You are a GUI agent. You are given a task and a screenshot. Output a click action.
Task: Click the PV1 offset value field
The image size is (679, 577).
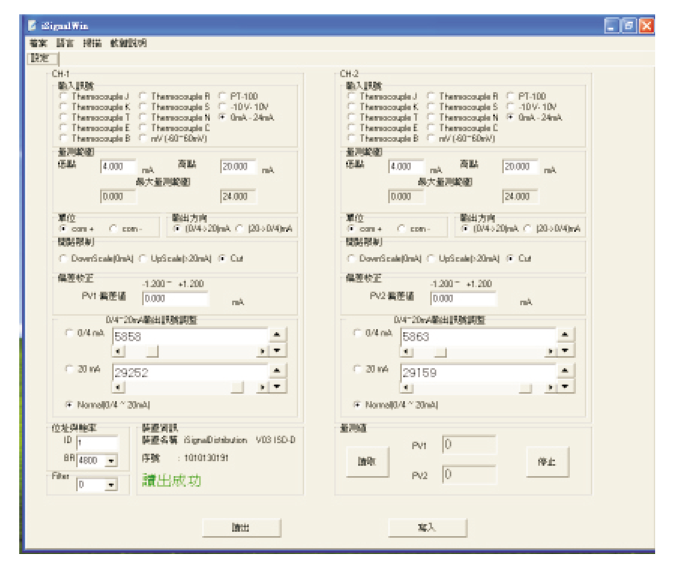[175, 298]
